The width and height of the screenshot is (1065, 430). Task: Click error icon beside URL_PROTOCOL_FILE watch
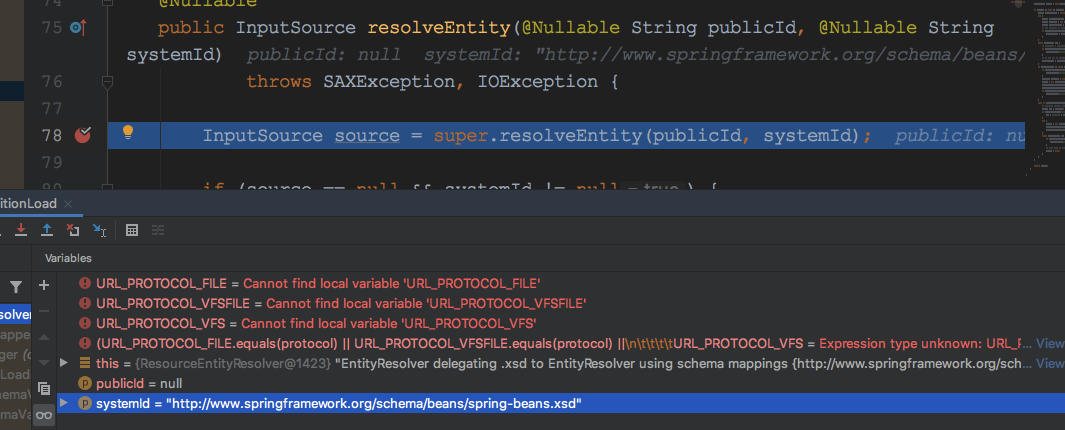[x=85, y=283]
